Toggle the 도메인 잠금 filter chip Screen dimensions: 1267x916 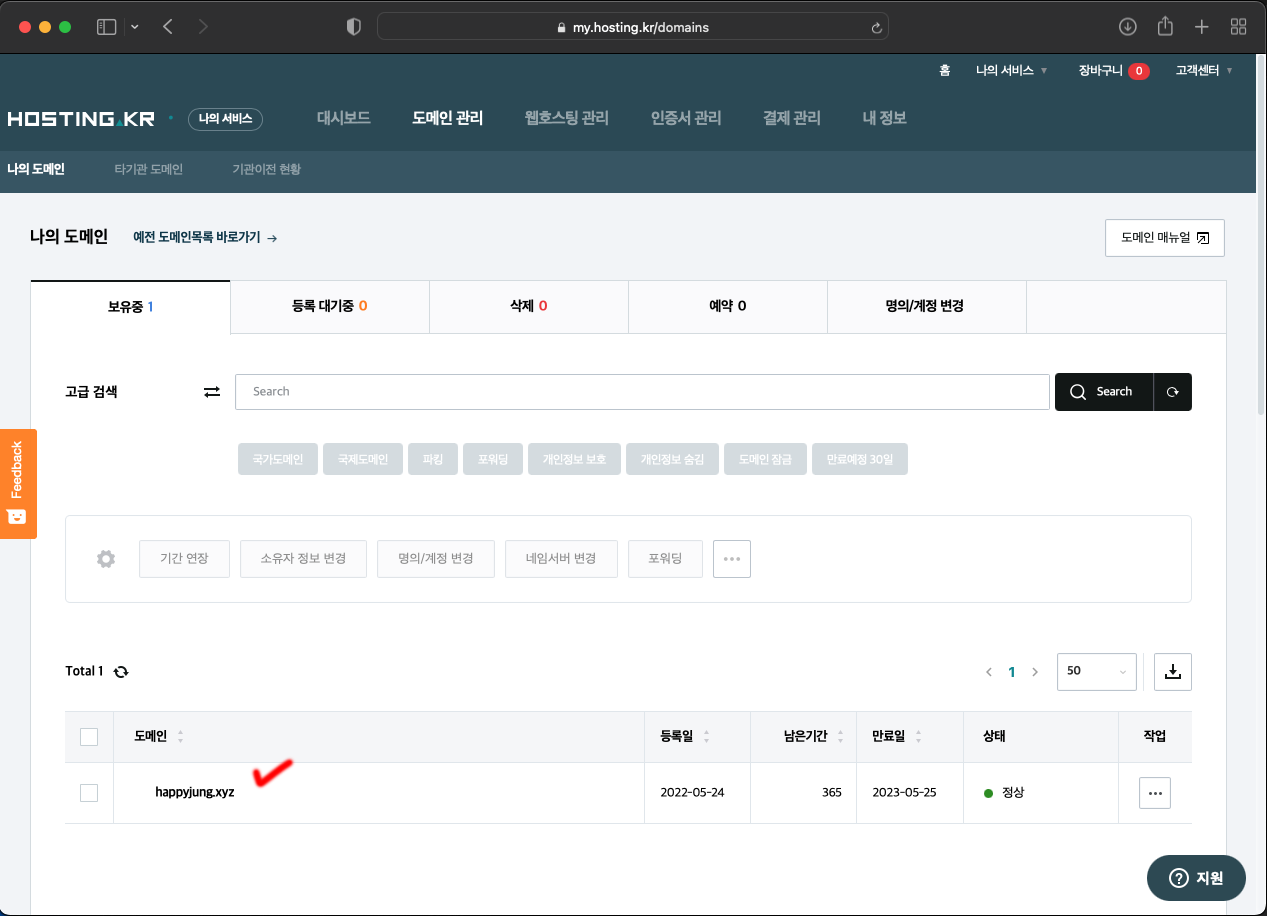(x=765, y=460)
